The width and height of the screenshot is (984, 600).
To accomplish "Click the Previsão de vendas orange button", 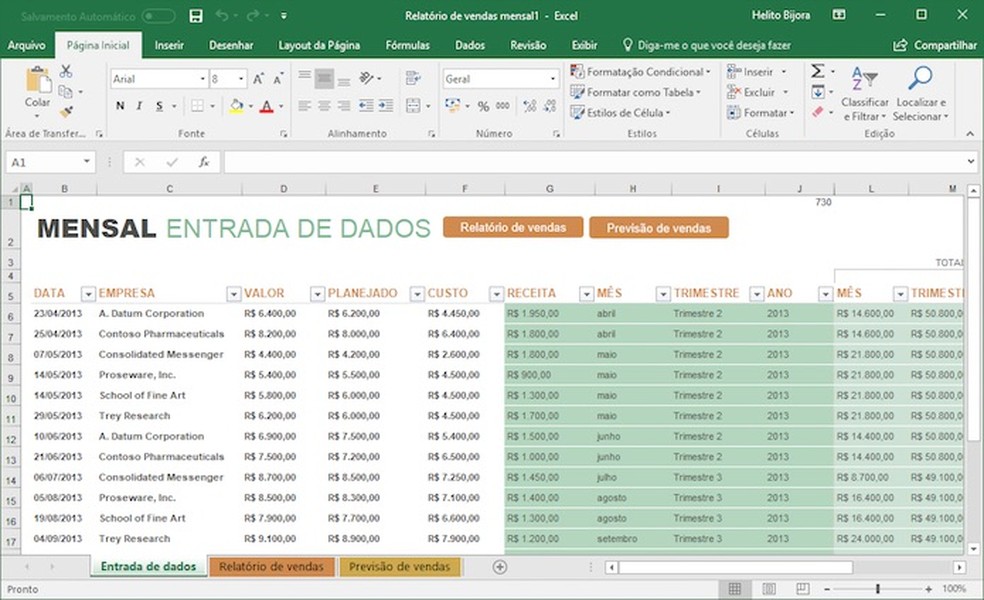I will [x=659, y=227].
